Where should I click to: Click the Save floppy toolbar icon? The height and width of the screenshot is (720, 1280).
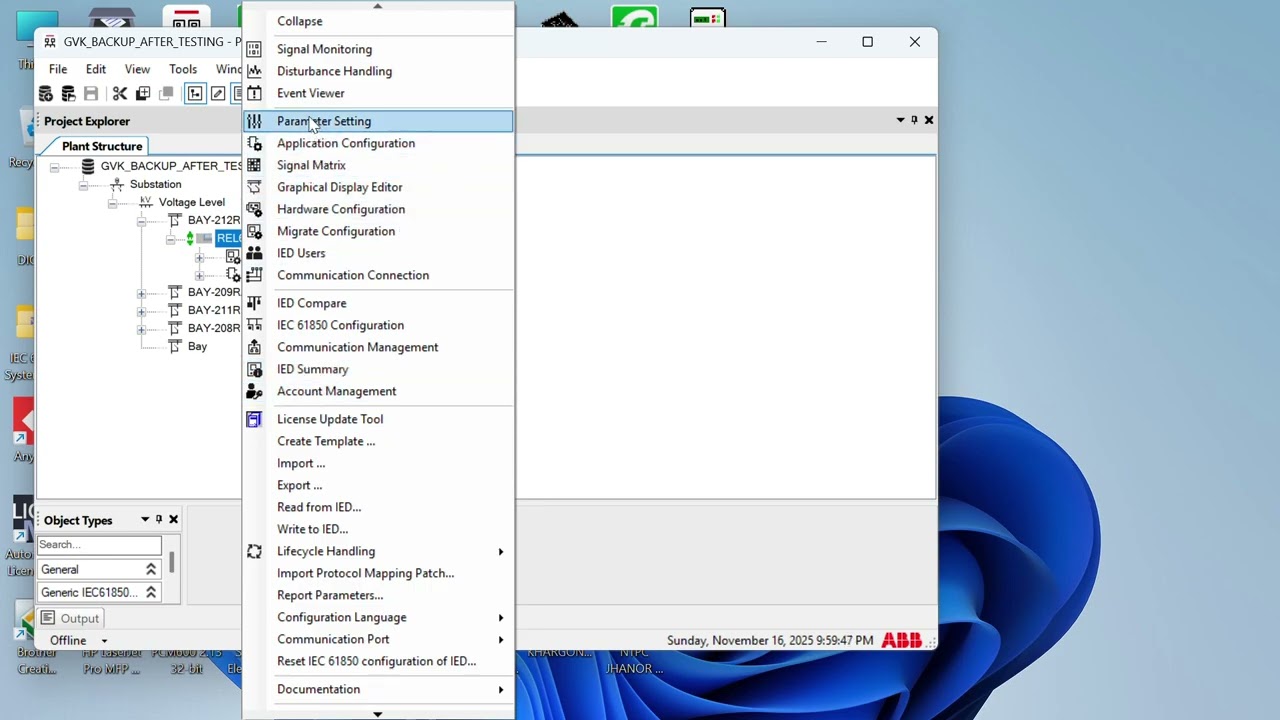pos(91,94)
